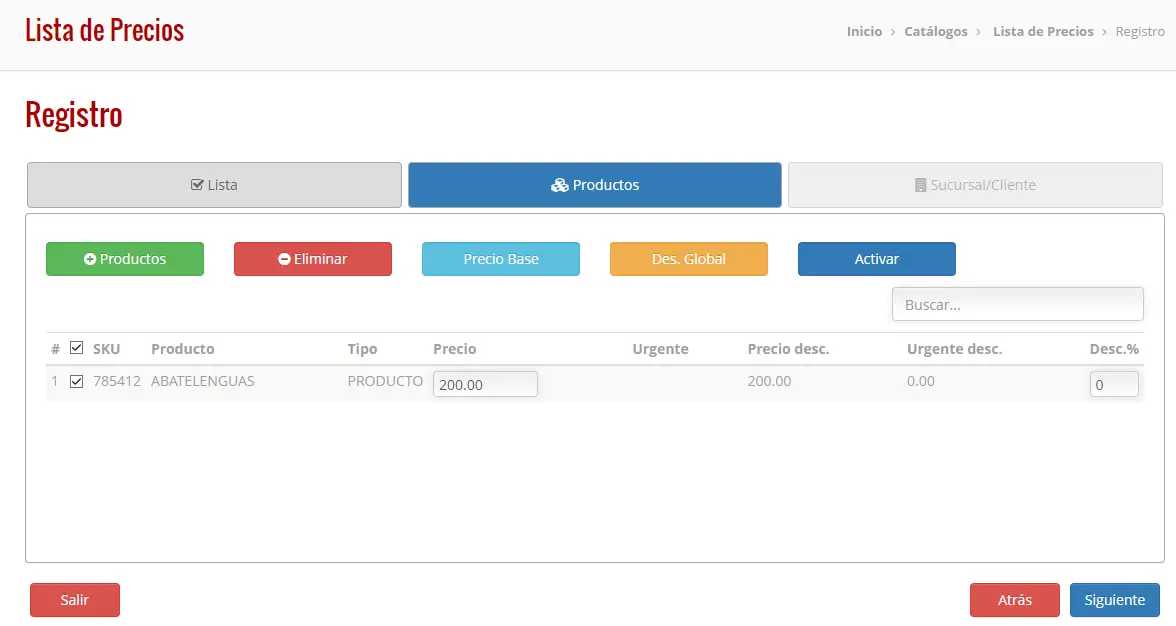1176x626 pixels.
Task: Click the Desc.% input for ABATELENGUAS
Action: [x=1114, y=384]
